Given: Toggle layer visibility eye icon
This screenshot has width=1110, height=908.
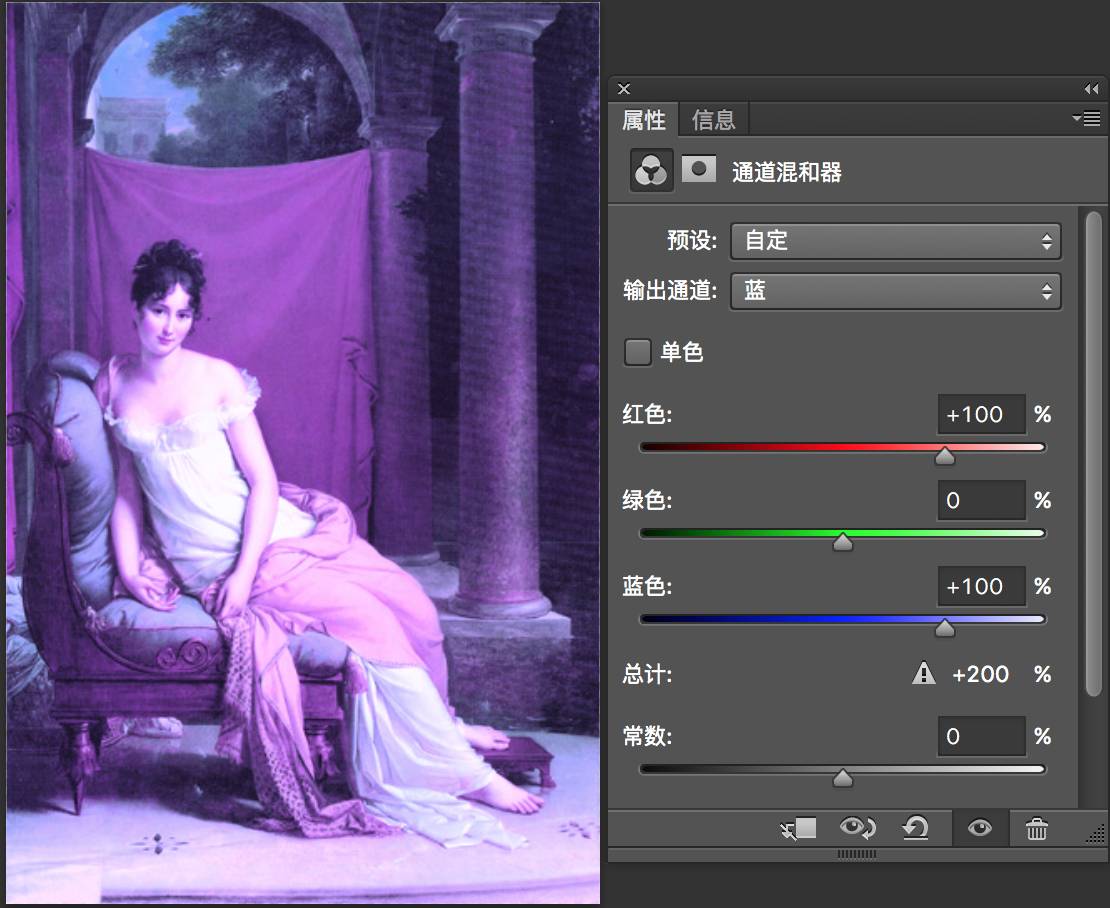Looking at the screenshot, I should pyautogui.click(x=980, y=827).
